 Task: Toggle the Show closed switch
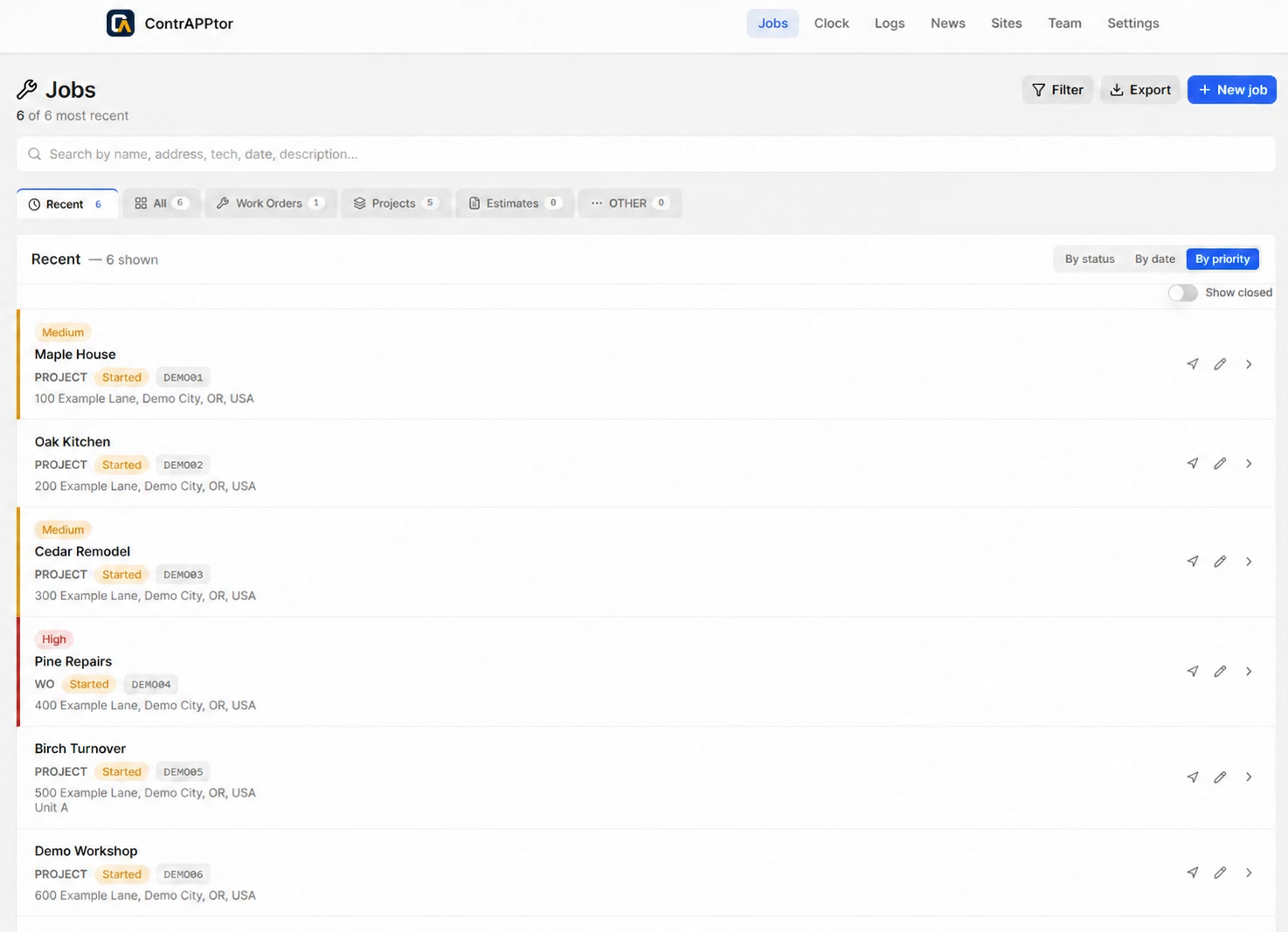tap(1182, 293)
